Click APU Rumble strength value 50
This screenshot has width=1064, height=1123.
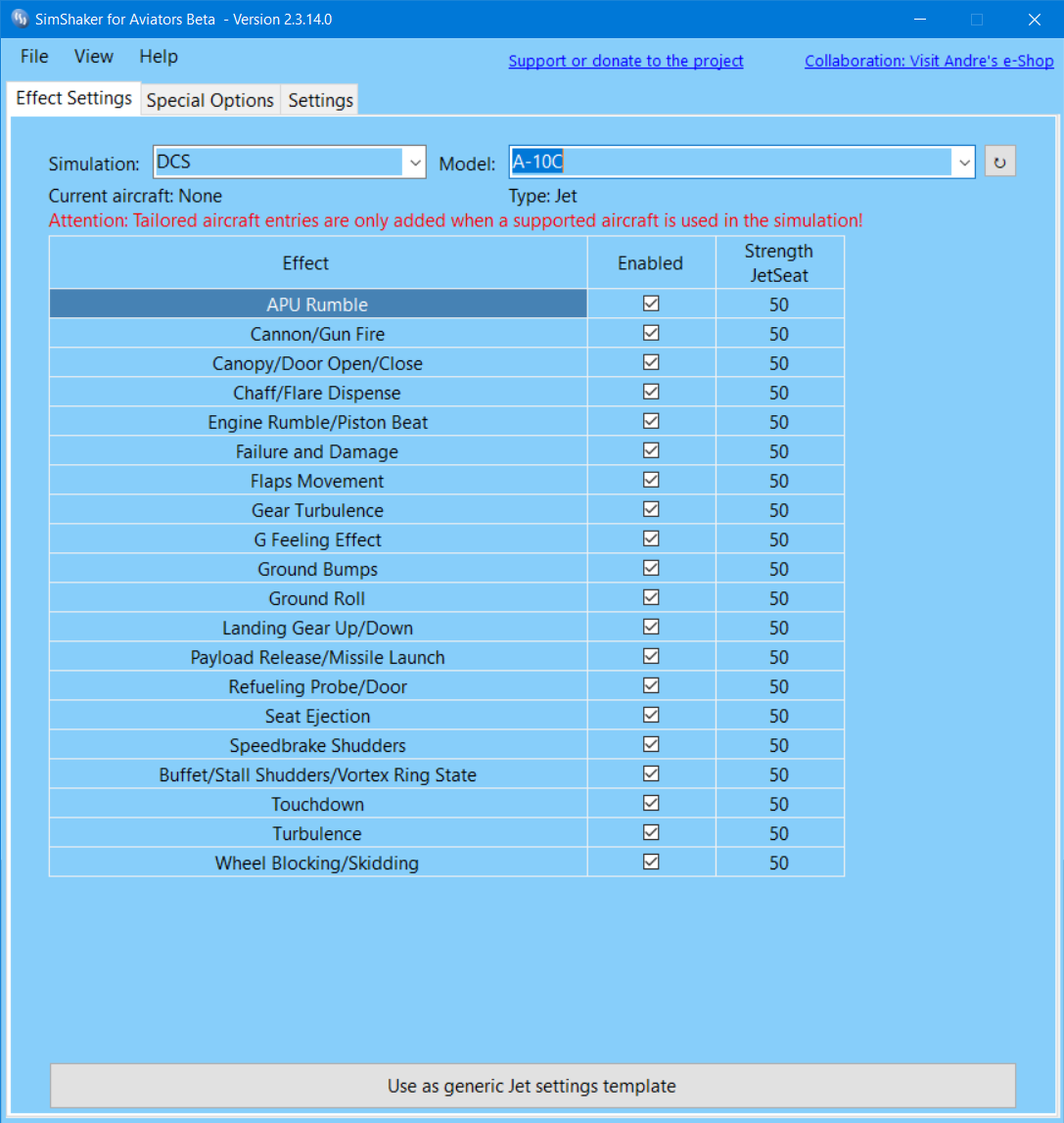point(780,304)
